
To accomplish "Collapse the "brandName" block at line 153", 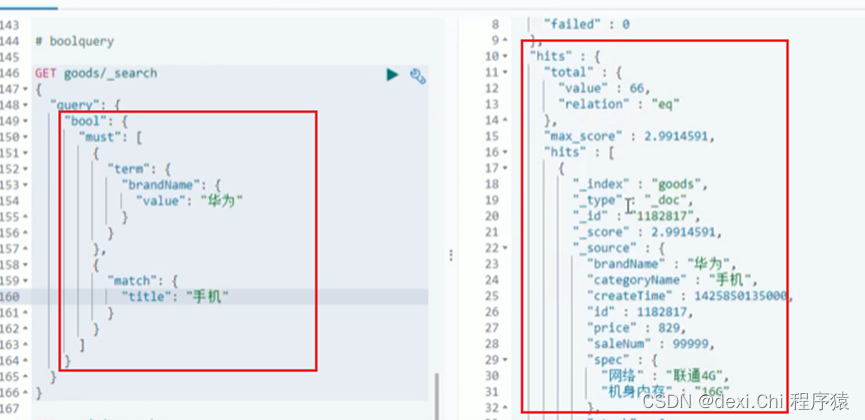I will point(26,185).
